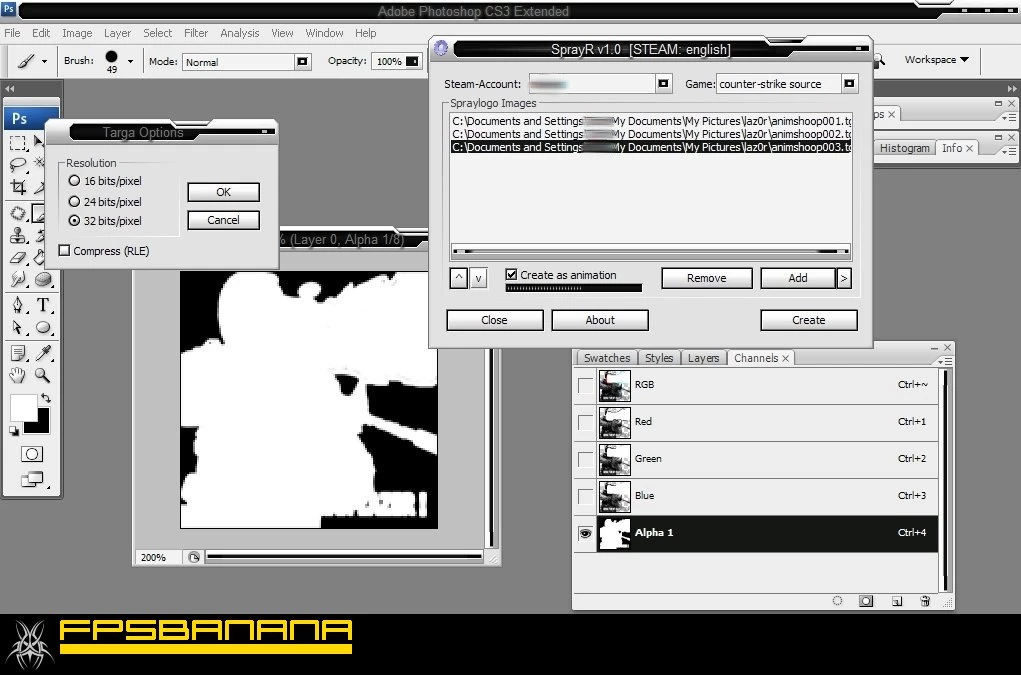Create new channel icon
The height and width of the screenshot is (675, 1021).
pos(897,601)
